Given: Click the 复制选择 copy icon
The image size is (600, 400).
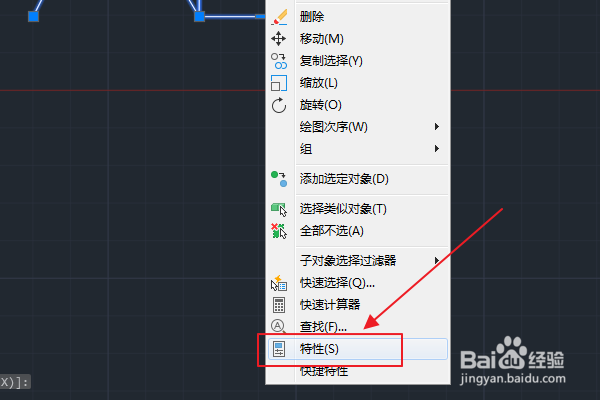Looking at the screenshot, I should (279, 61).
